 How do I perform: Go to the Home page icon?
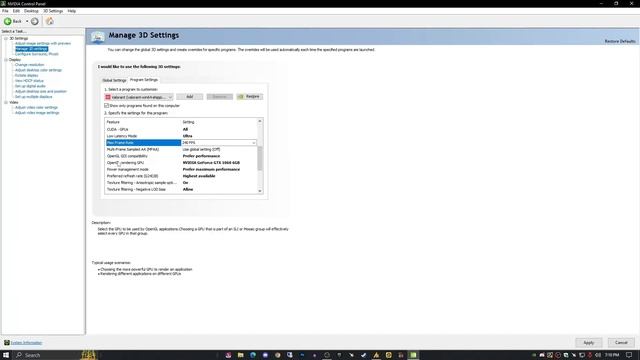click(50, 21)
